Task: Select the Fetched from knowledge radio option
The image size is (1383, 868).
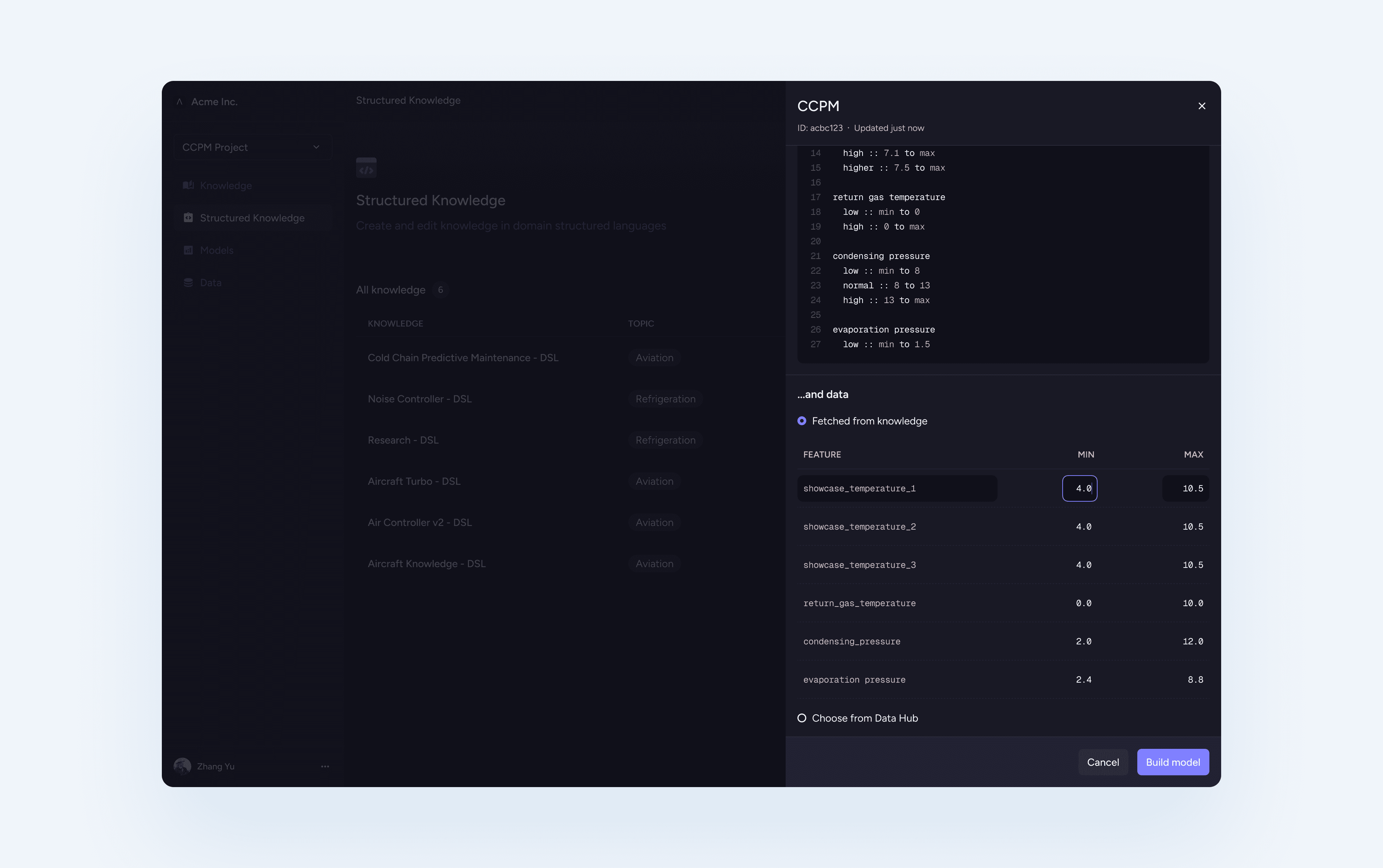Action: tap(802, 421)
